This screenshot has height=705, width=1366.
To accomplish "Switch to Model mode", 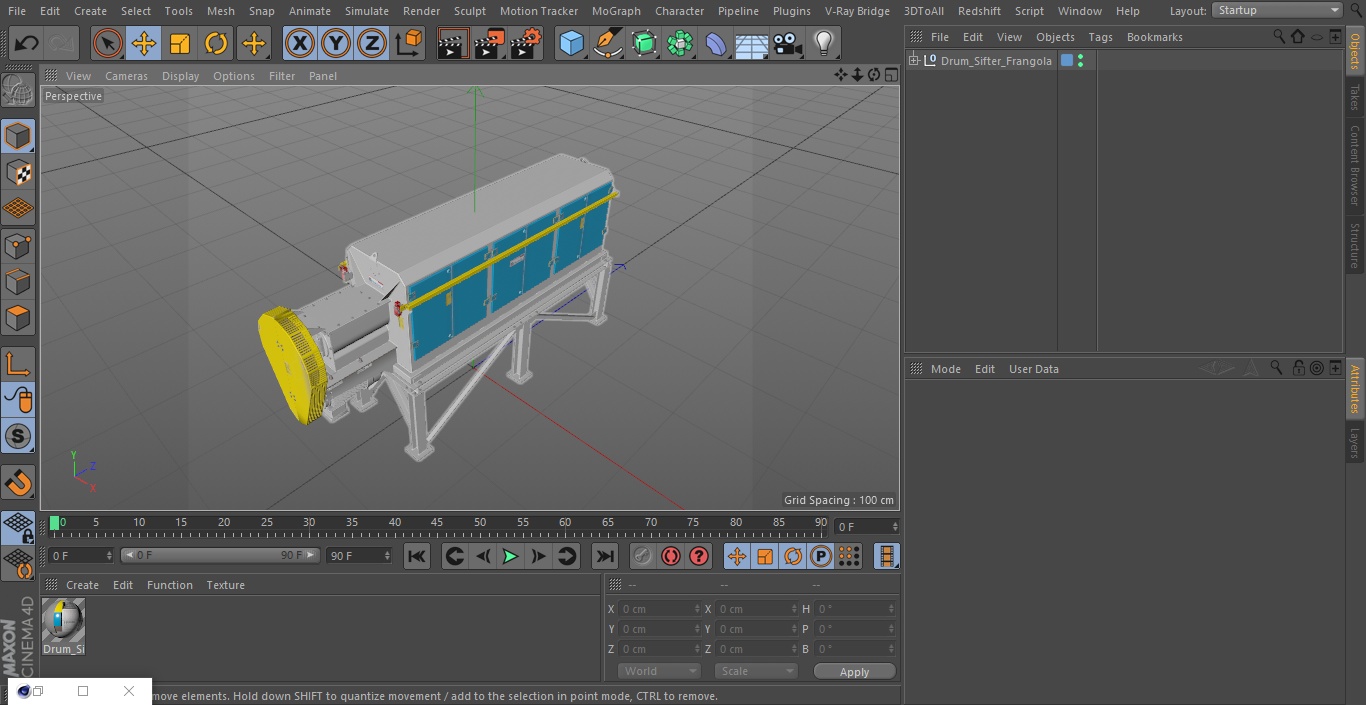I will click(18, 136).
